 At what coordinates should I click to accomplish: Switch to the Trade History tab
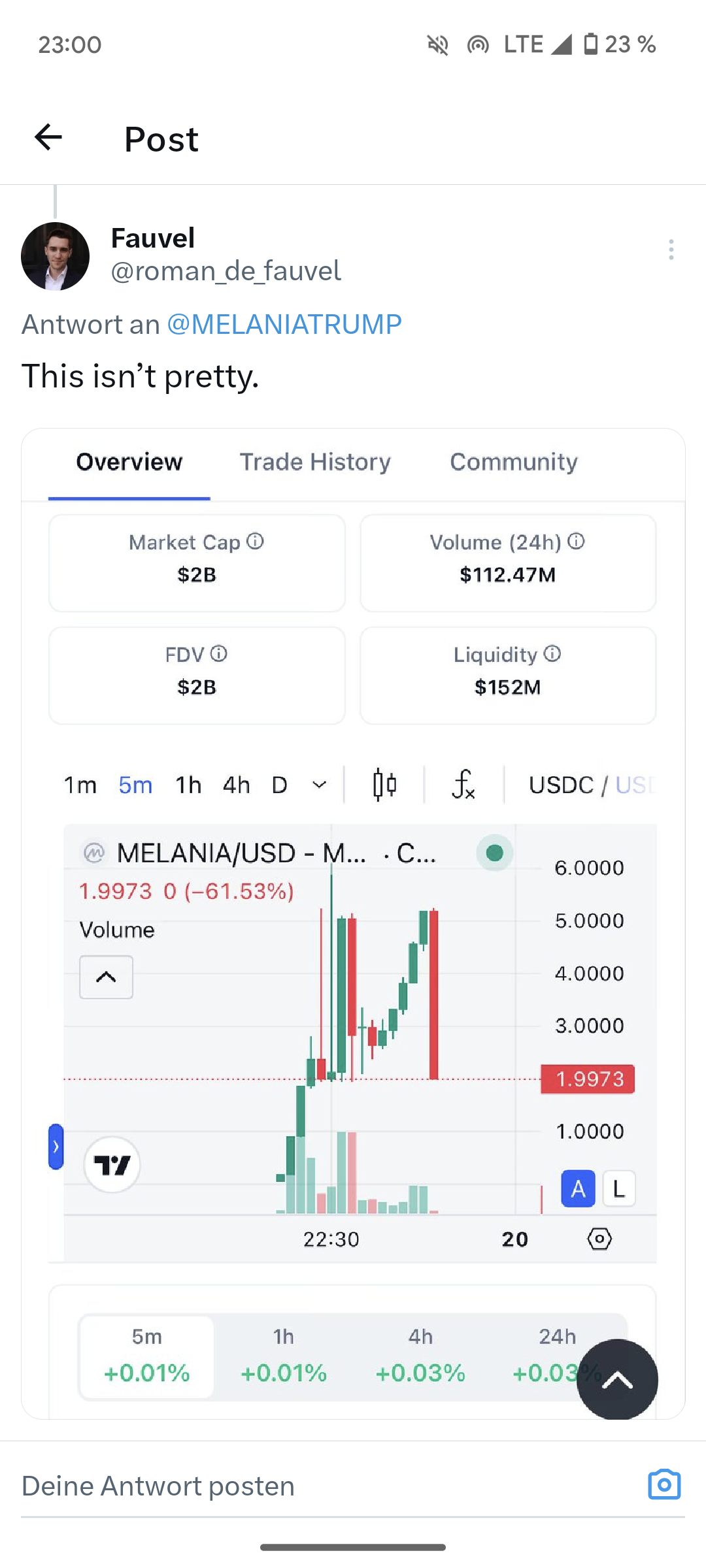[315, 462]
